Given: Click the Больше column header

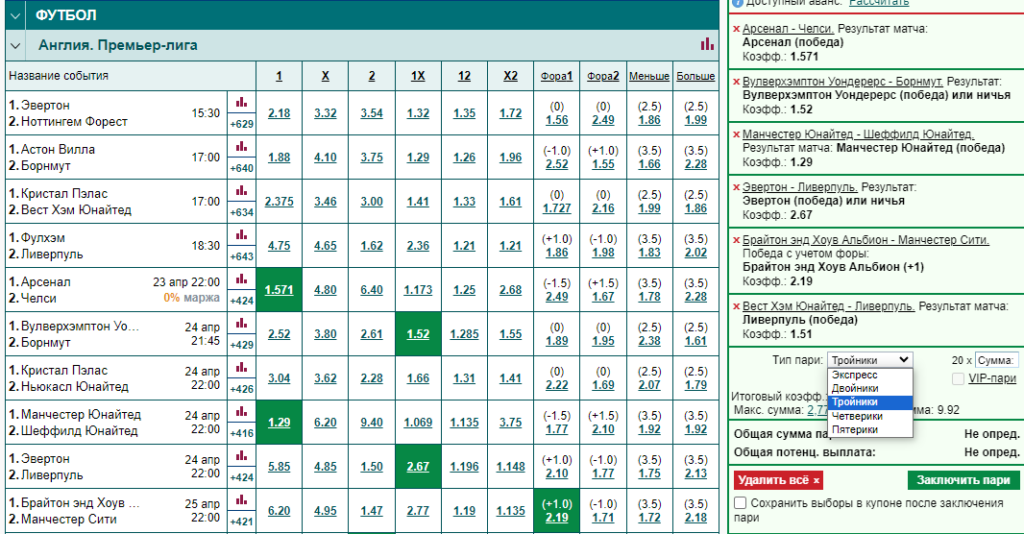Looking at the screenshot, I should pos(696,76).
